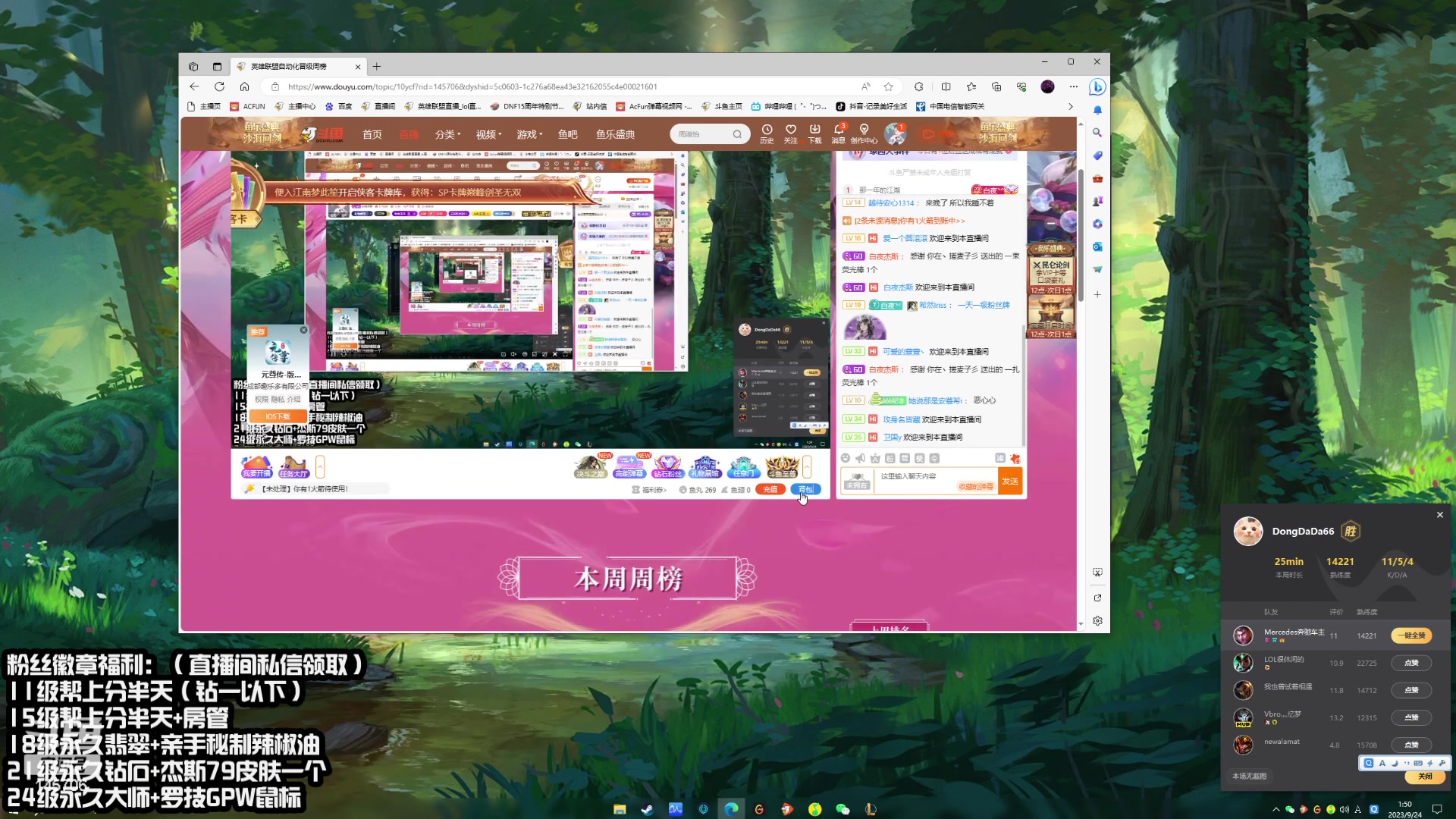Select the 英雄联盟自动化冒险闯榜 browser tab
Viewport: 1456px width, 819px height.
click(299, 66)
